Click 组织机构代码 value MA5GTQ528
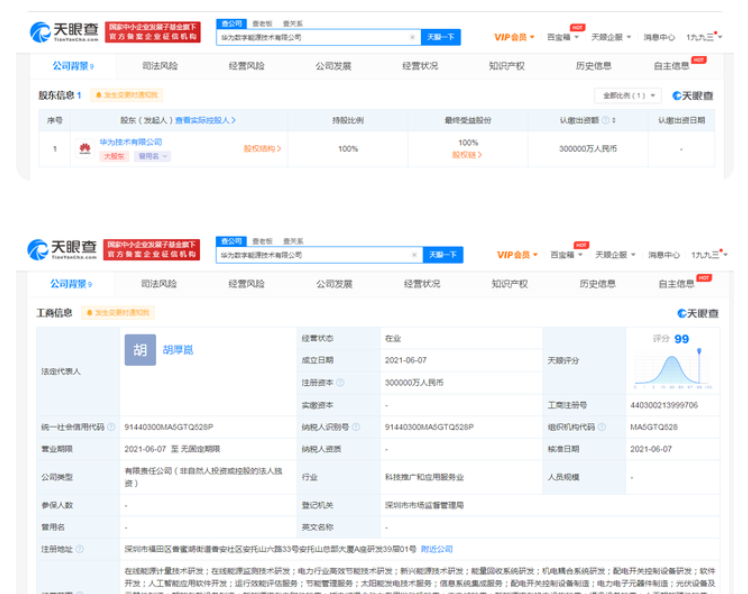Image resolution: width=748 pixels, height=594 pixels. click(x=654, y=427)
